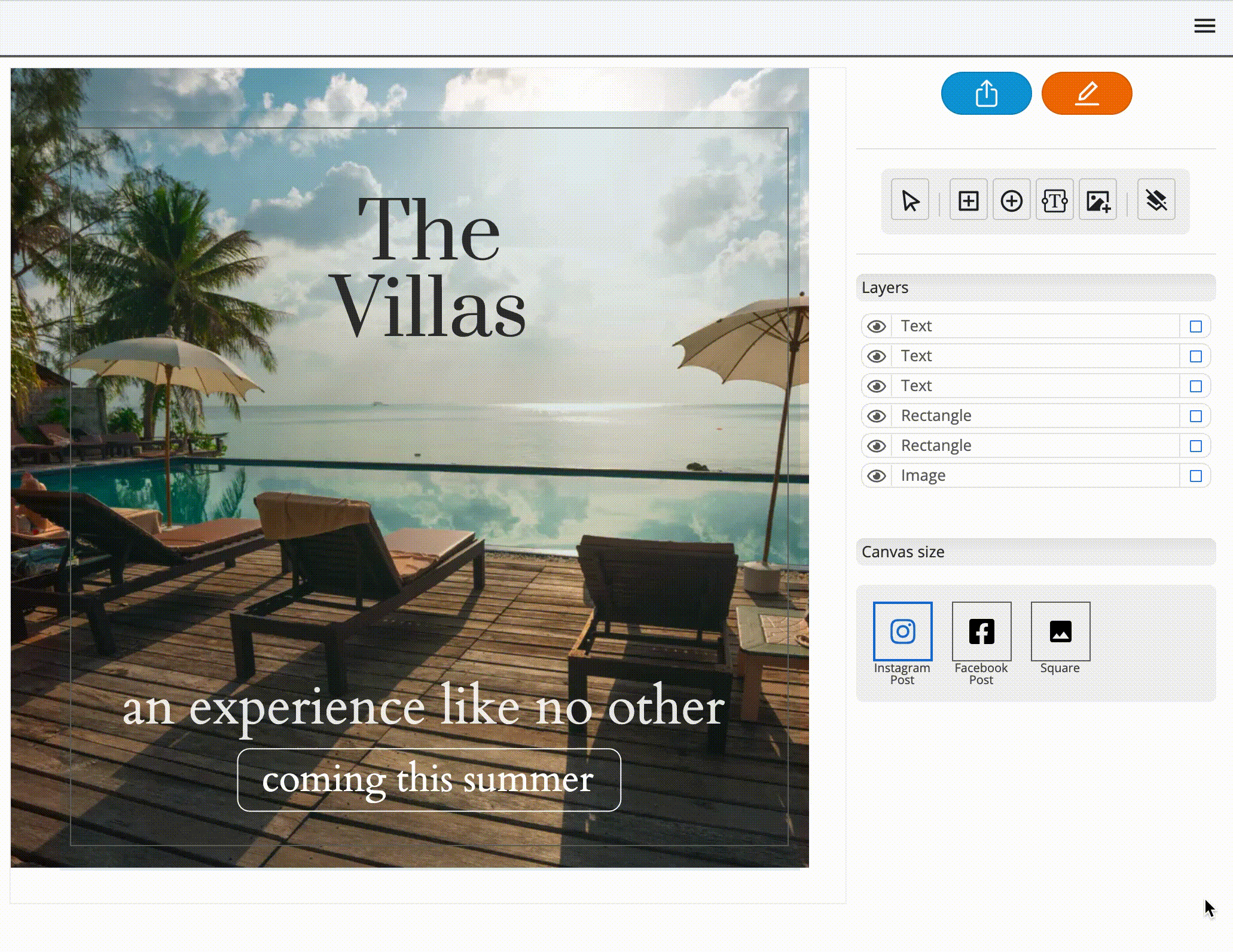Viewport: 1233px width, 952px height.
Task: Click the blue share/export button
Action: 986,93
